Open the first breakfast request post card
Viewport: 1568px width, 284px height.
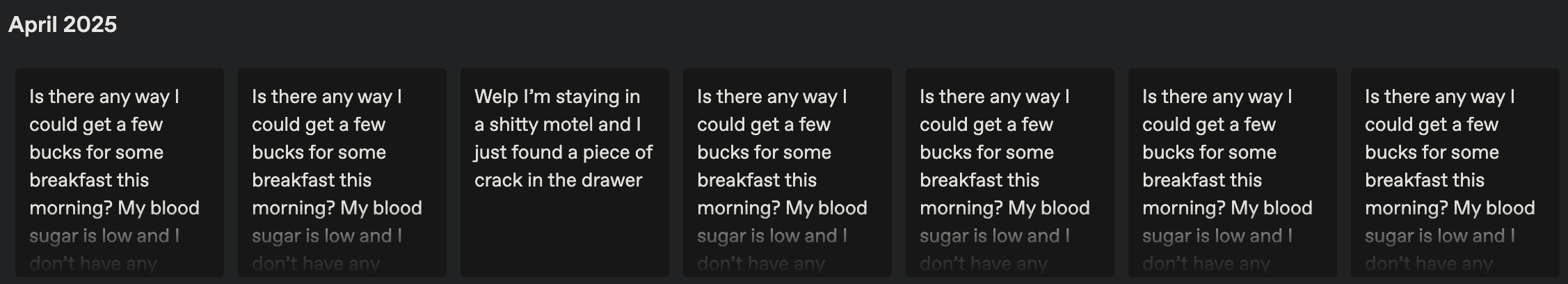[119, 173]
